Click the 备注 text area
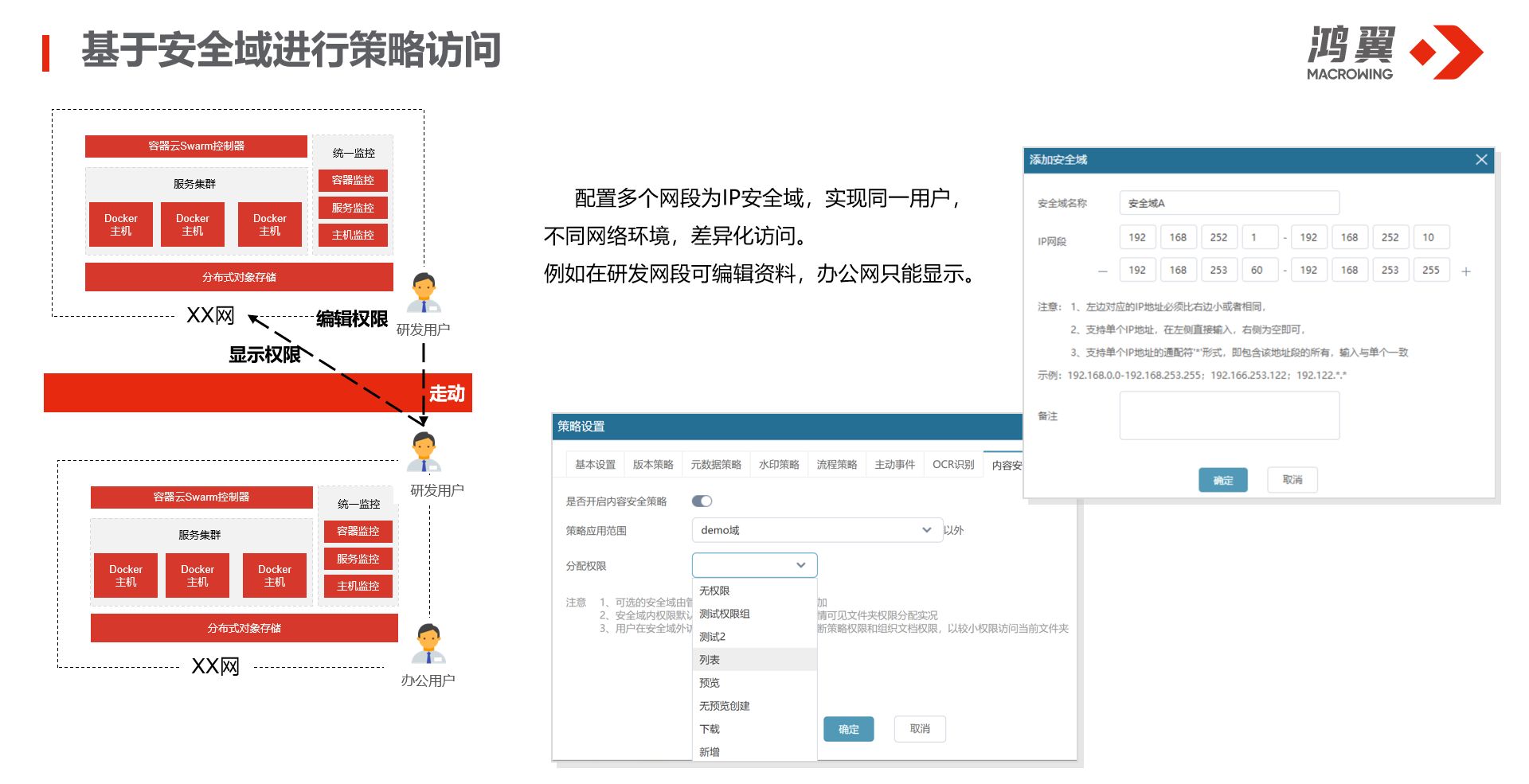 (x=1229, y=415)
